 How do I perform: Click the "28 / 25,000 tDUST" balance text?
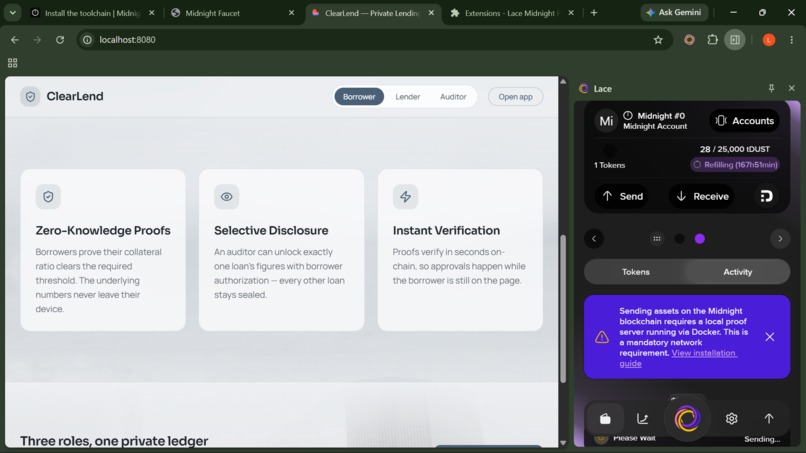point(735,149)
